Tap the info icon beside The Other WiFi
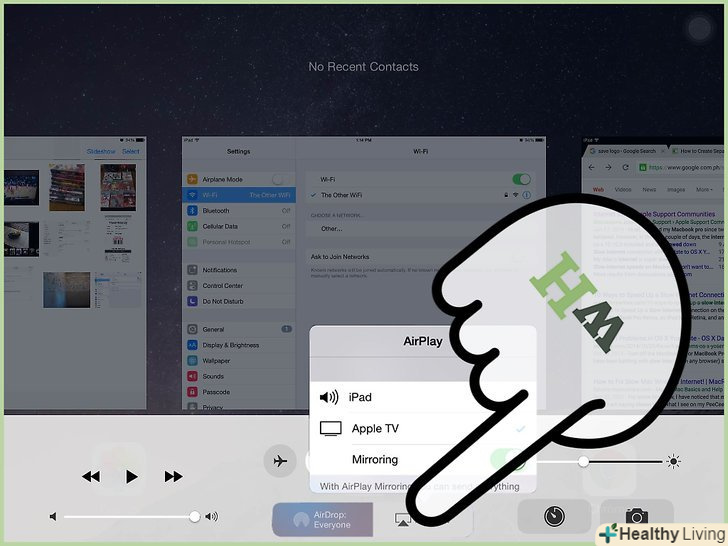This screenshot has width=728, height=546. tap(526, 195)
